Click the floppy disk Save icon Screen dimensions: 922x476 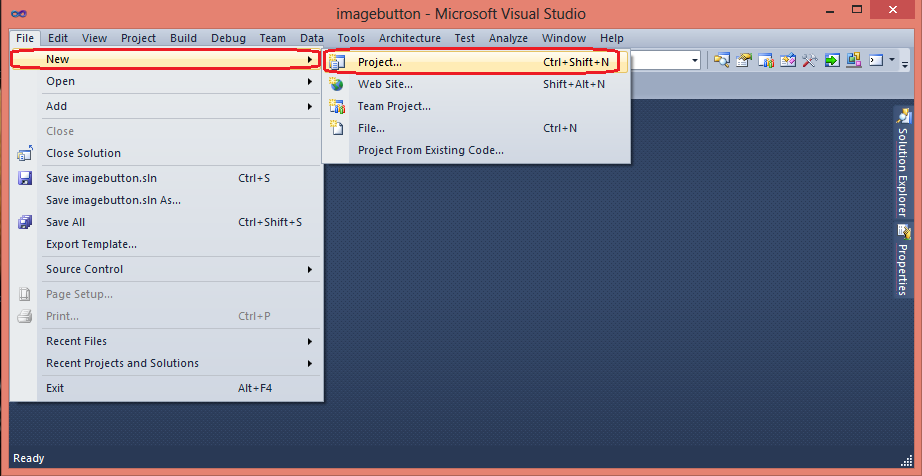(x=25, y=179)
